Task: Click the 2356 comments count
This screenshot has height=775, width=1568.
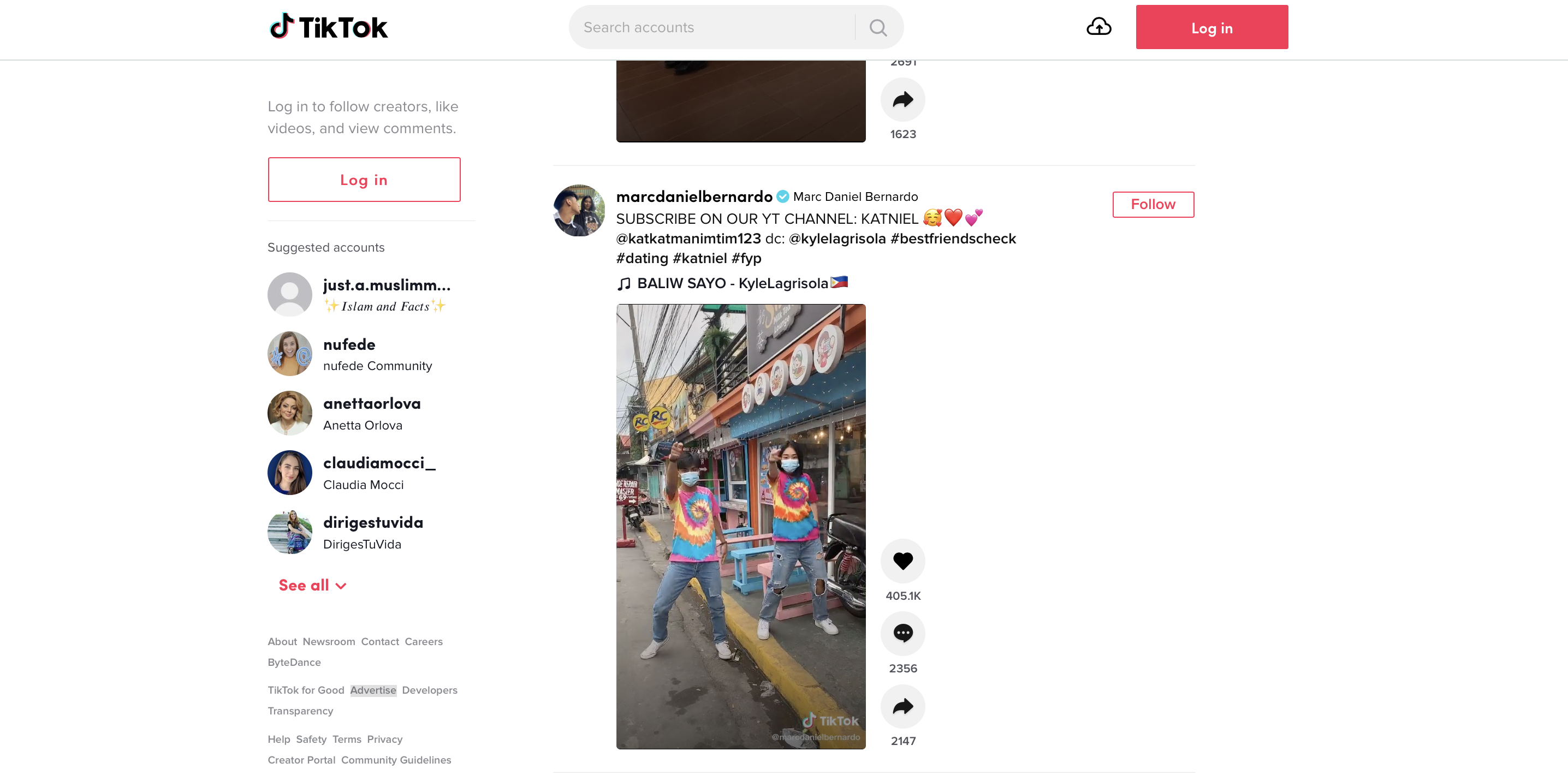Action: click(x=902, y=669)
